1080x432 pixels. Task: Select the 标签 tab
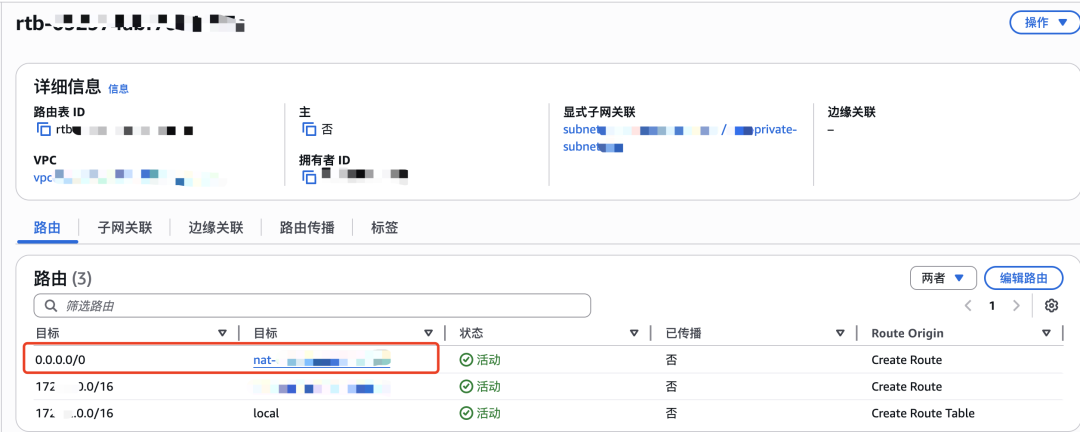coord(384,227)
